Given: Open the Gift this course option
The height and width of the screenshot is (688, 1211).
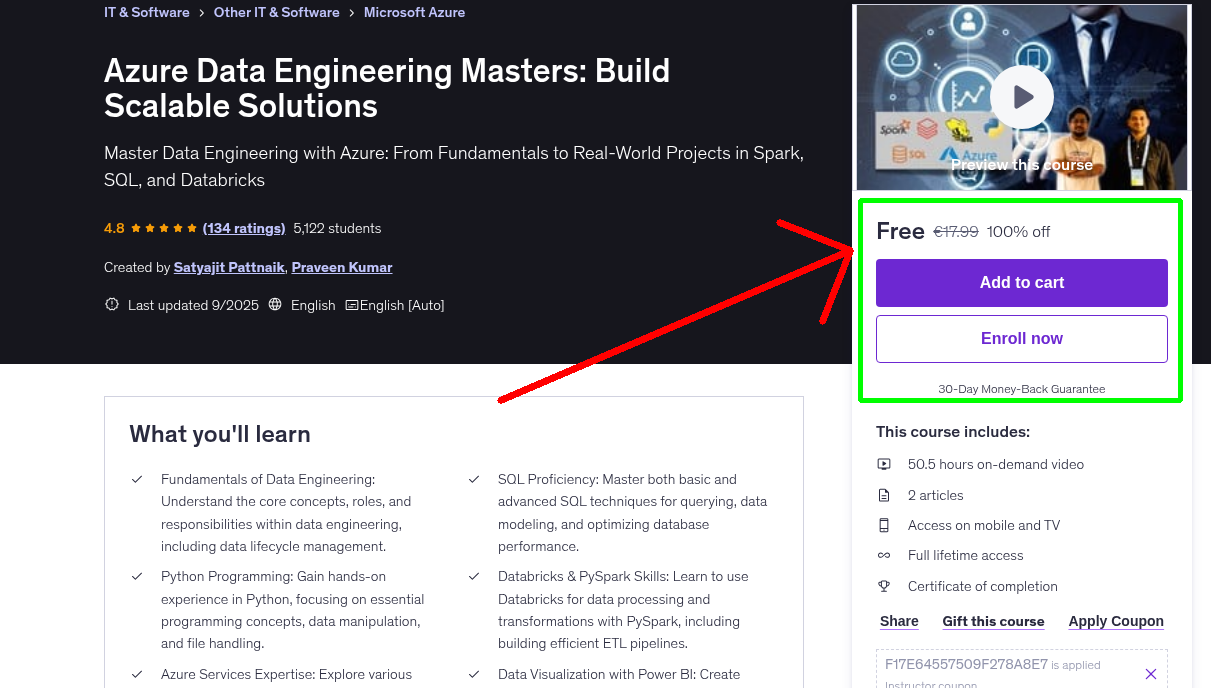Looking at the screenshot, I should tap(992, 621).
